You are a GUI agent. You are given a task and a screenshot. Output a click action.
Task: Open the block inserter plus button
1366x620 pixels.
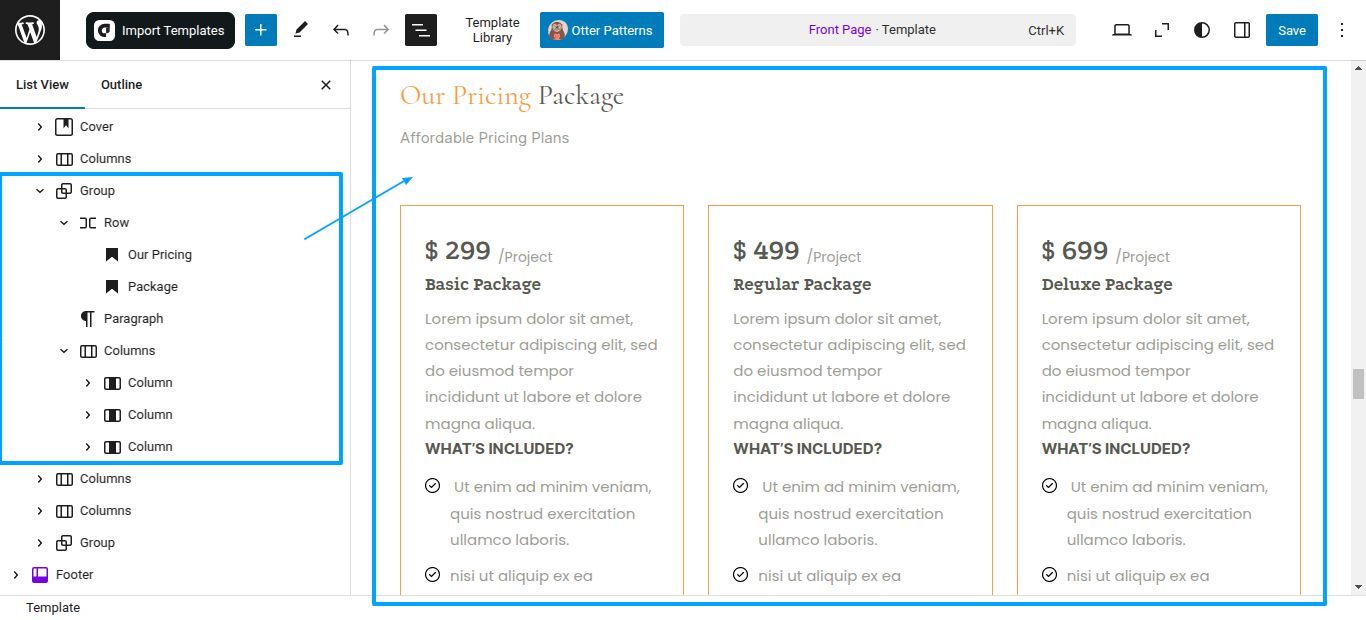point(261,30)
